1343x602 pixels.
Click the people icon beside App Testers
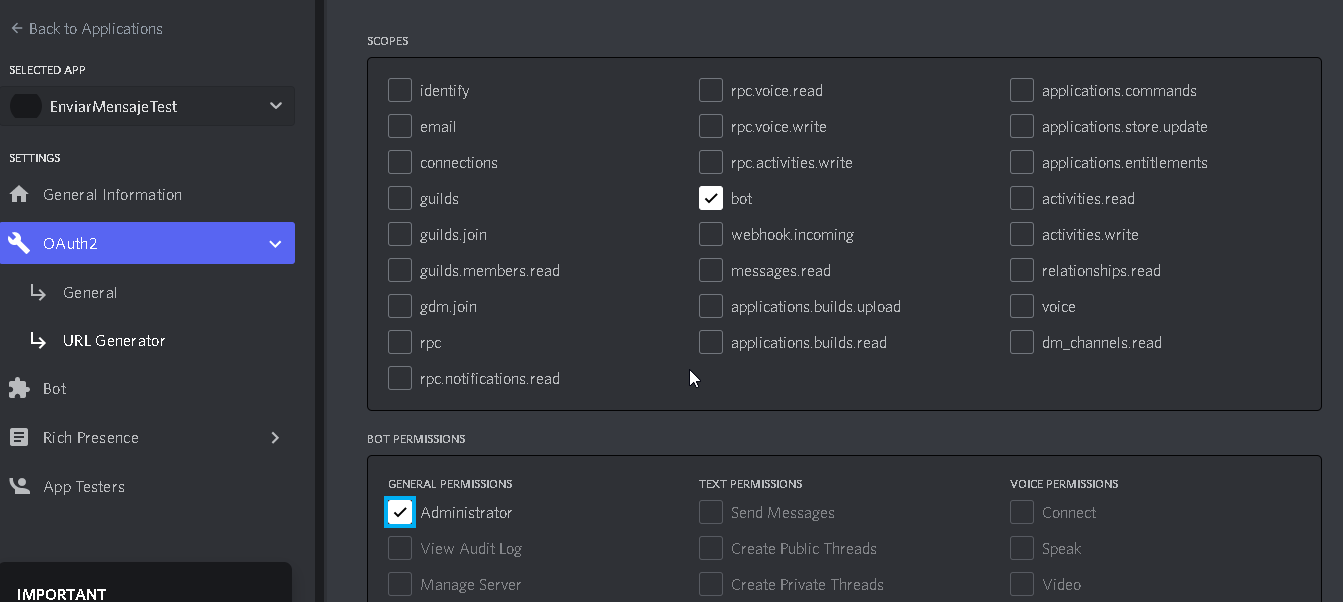pos(17,487)
